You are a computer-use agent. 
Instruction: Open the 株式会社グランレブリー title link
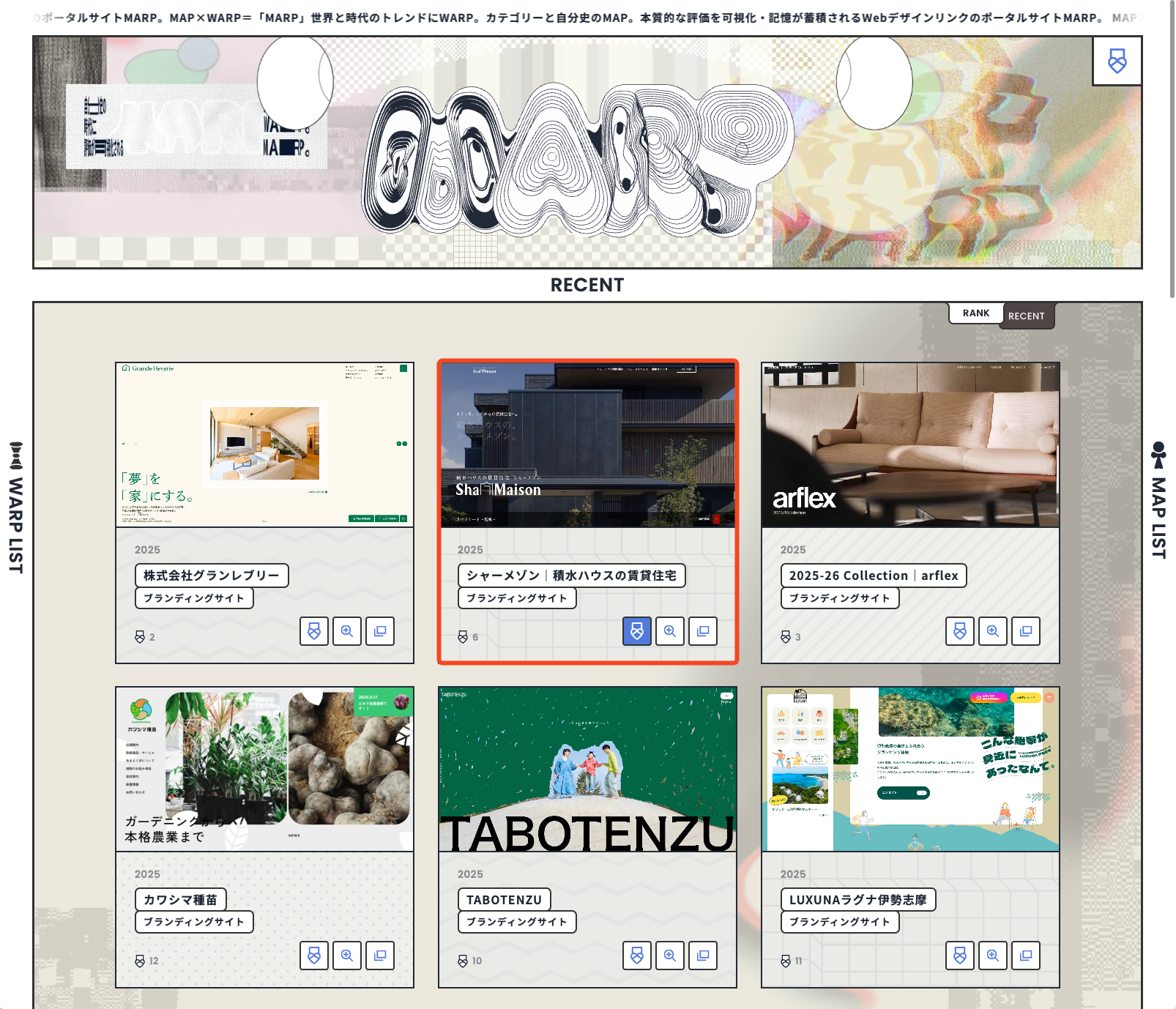pyautogui.click(x=212, y=576)
